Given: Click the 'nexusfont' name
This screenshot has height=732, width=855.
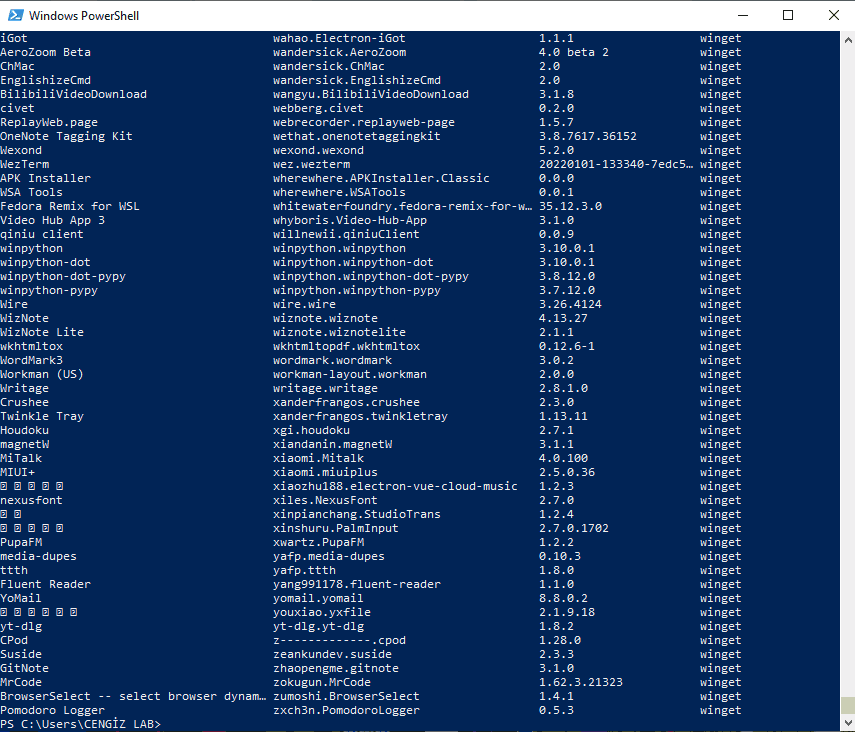Looking at the screenshot, I should [32, 500].
